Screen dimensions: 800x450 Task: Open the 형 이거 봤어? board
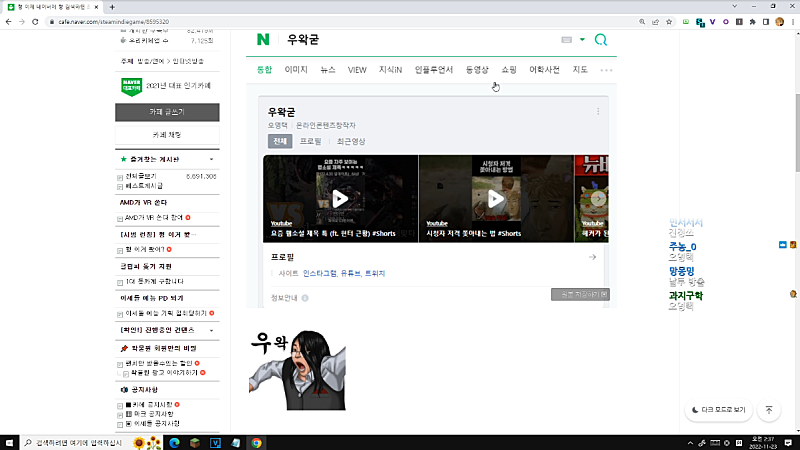coord(145,249)
